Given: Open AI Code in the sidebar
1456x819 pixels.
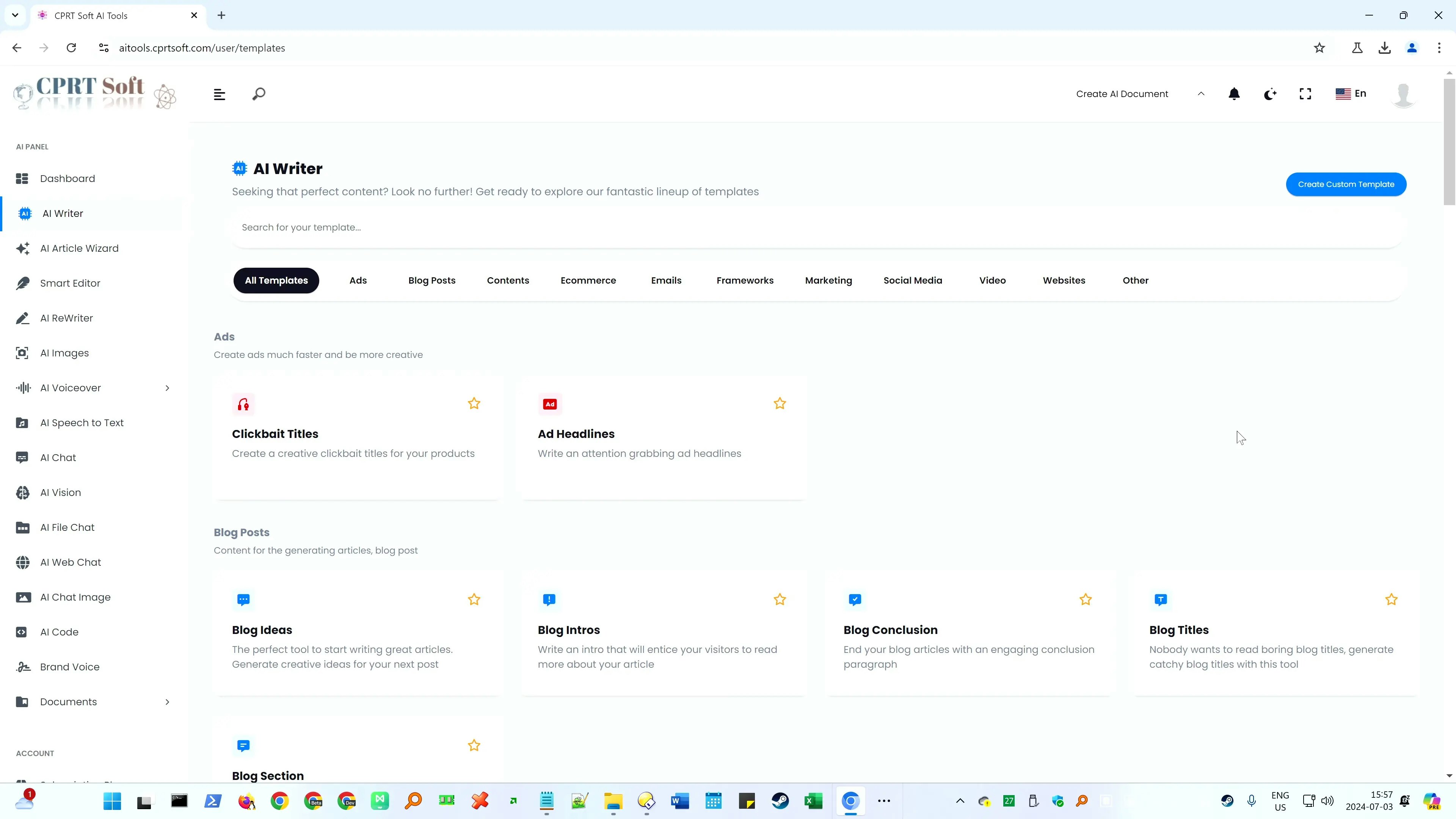Looking at the screenshot, I should (x=60, y=632).
